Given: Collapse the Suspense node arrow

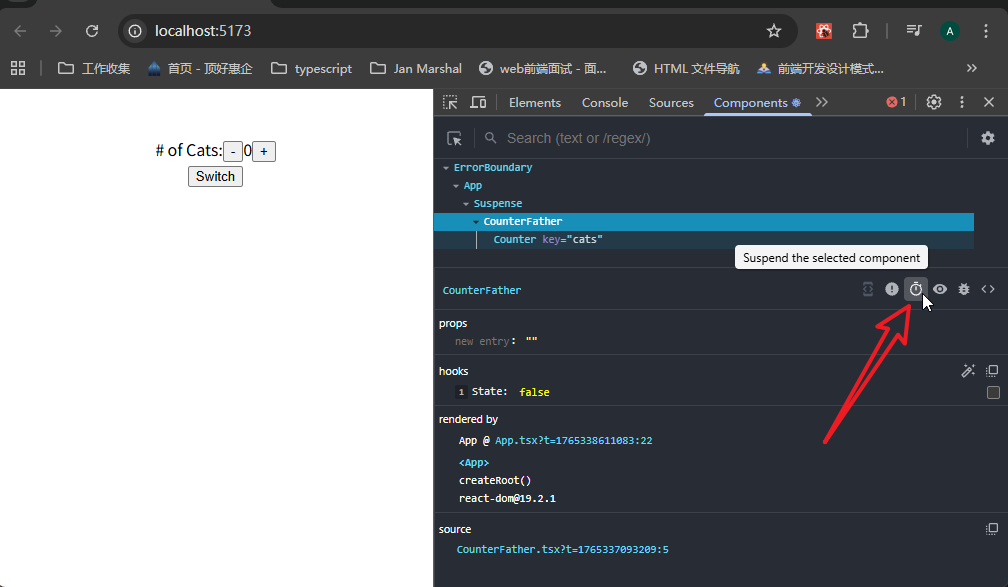Looking at the screenshot, I should (x=466, y=204).
